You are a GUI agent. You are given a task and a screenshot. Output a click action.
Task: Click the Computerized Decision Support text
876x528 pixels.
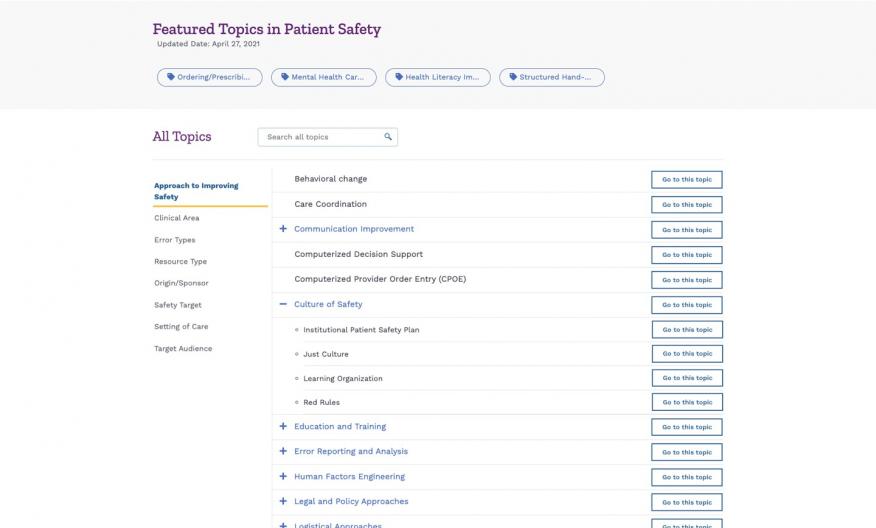click(359, 254)
